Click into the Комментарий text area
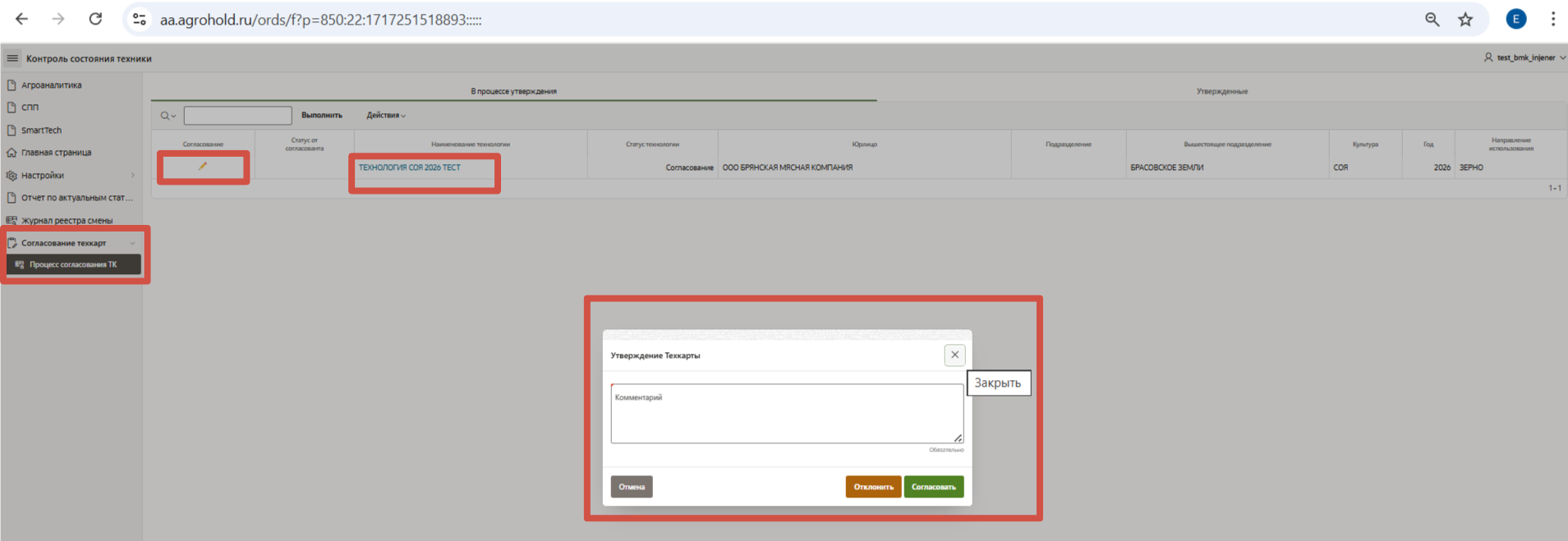 pos(786,417)
